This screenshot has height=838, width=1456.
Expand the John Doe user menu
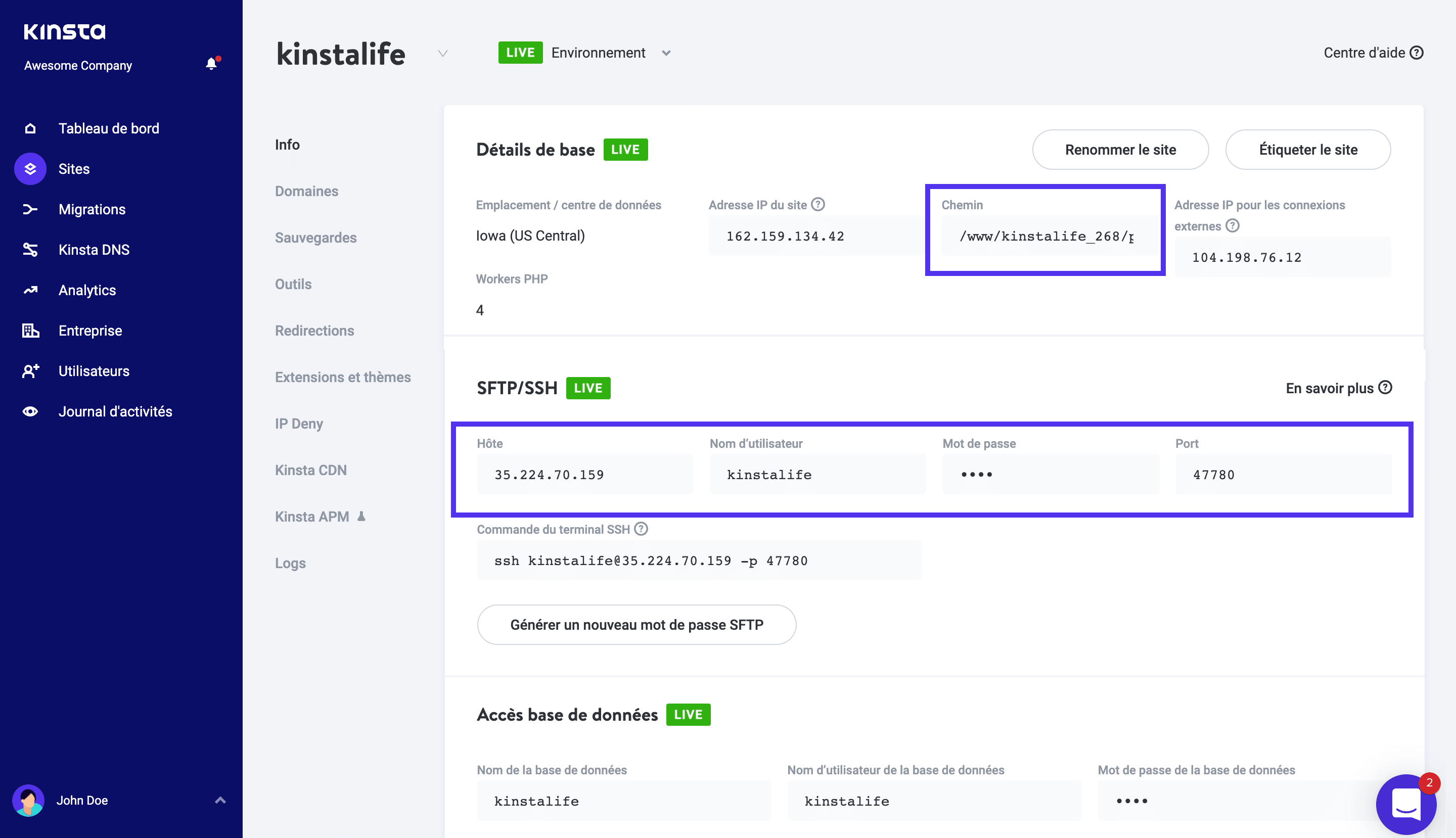220,800
